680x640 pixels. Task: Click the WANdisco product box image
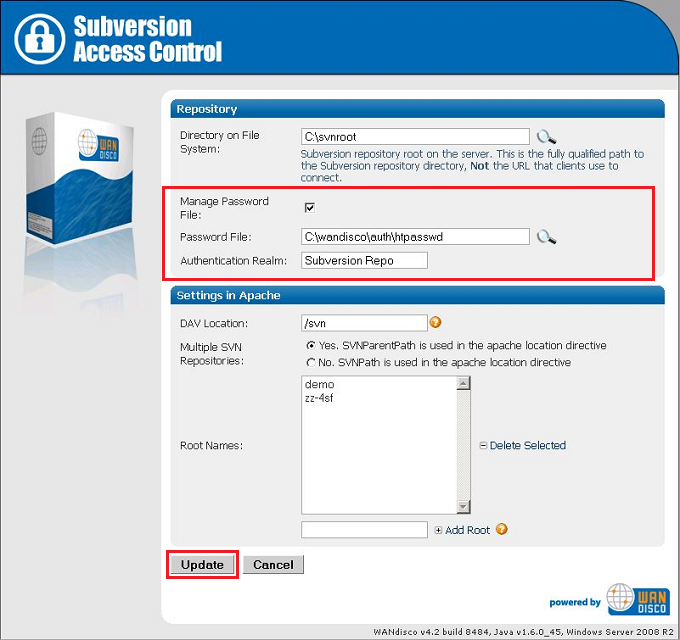pyautogui.click(x=79, y=178)
